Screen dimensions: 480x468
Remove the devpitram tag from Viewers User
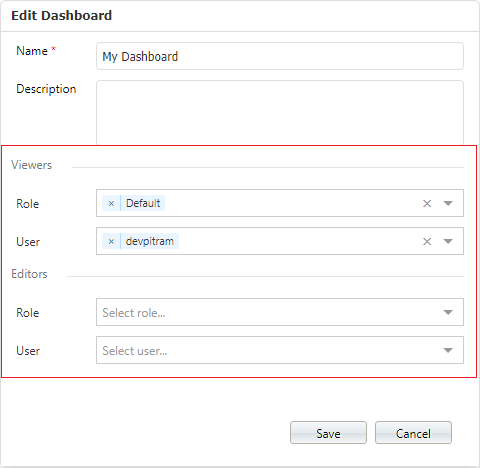point(111,241)
